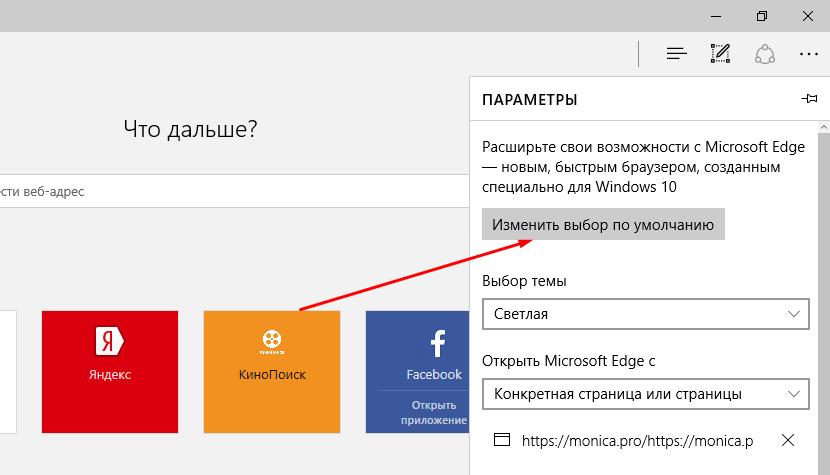The width and height of the screenshot is (830, 475).
Task: Minimize the Edge browser window
Action: coord(716,16)
